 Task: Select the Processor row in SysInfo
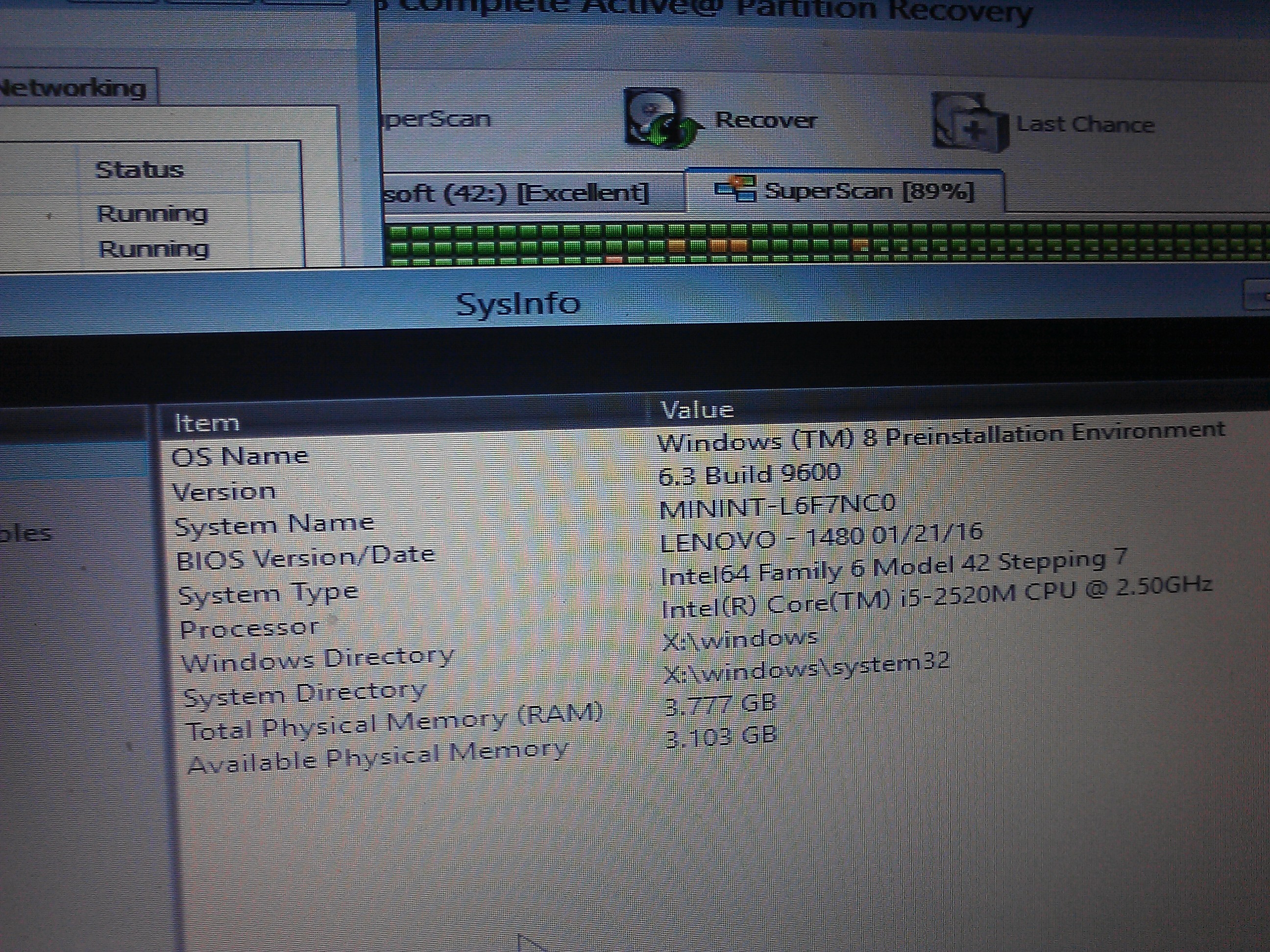[249, 629]
